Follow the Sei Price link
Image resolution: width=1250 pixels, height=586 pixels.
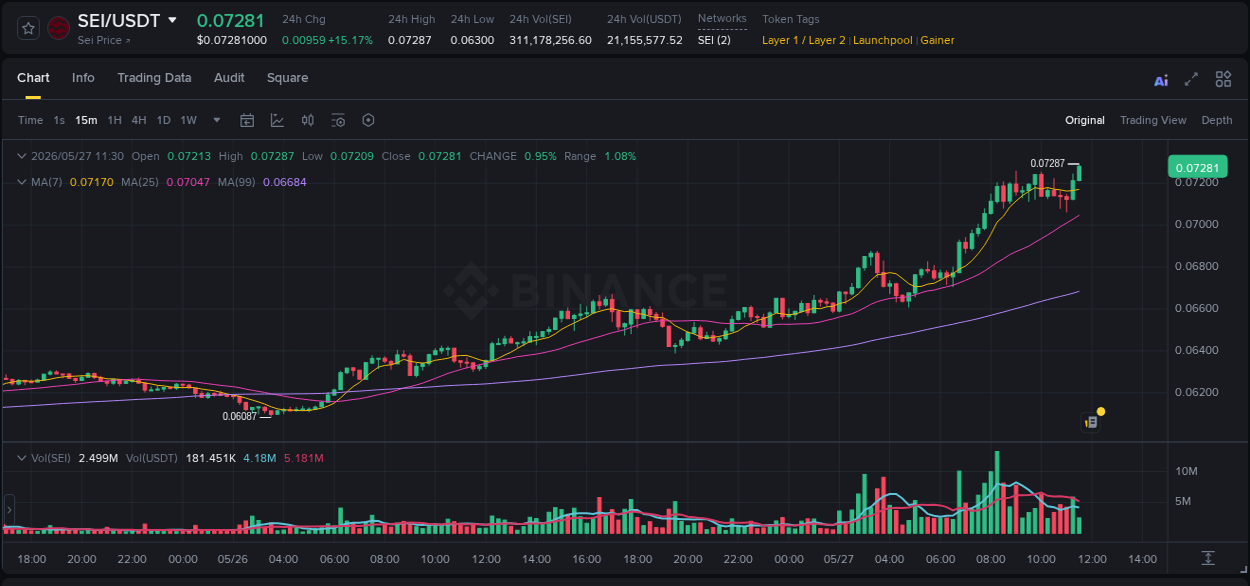tap(104, 40)
